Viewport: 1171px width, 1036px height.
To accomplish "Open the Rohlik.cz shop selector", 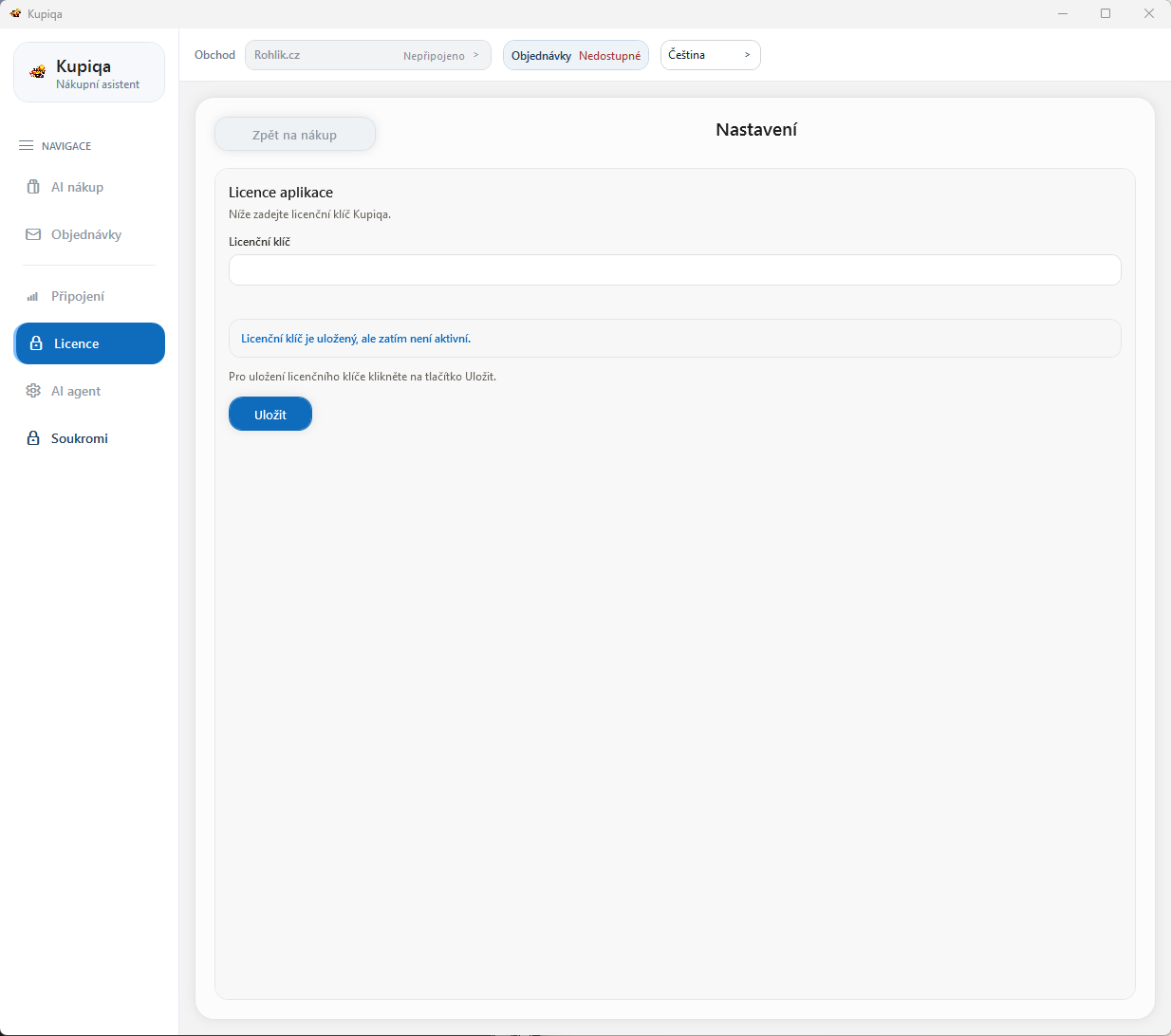I will [368, 55].
